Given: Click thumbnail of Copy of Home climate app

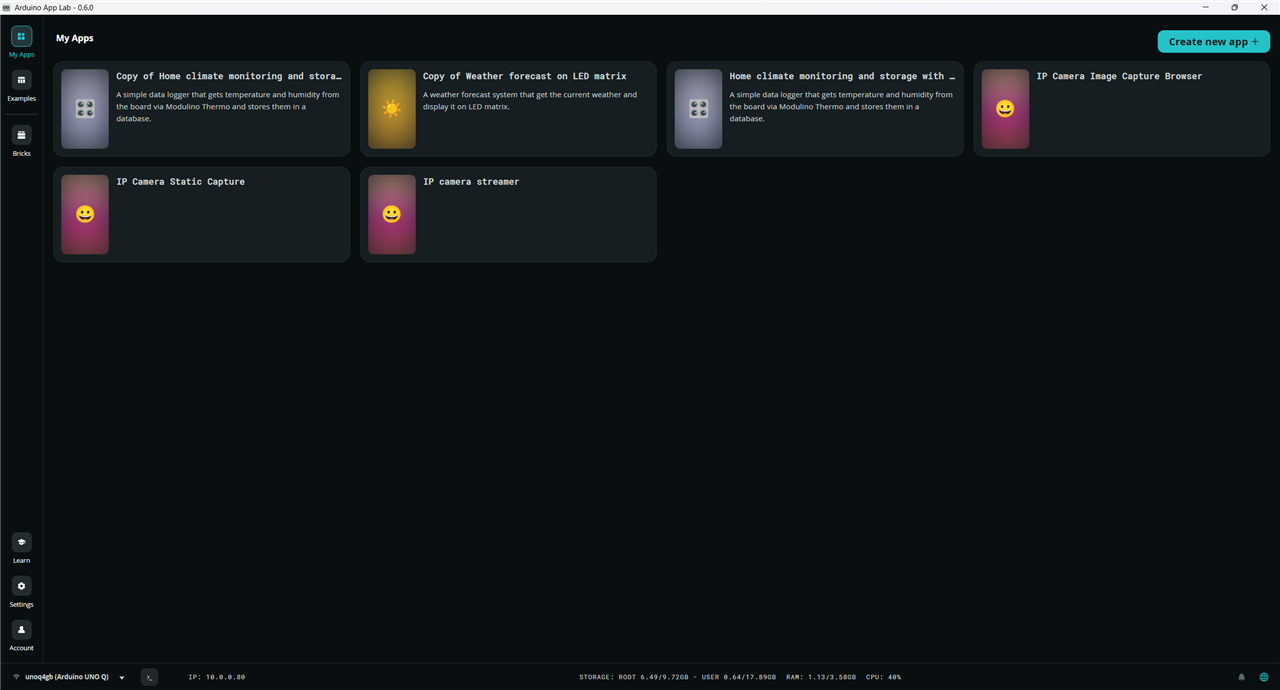Looking at the screenshot, I should click(85, 109).
